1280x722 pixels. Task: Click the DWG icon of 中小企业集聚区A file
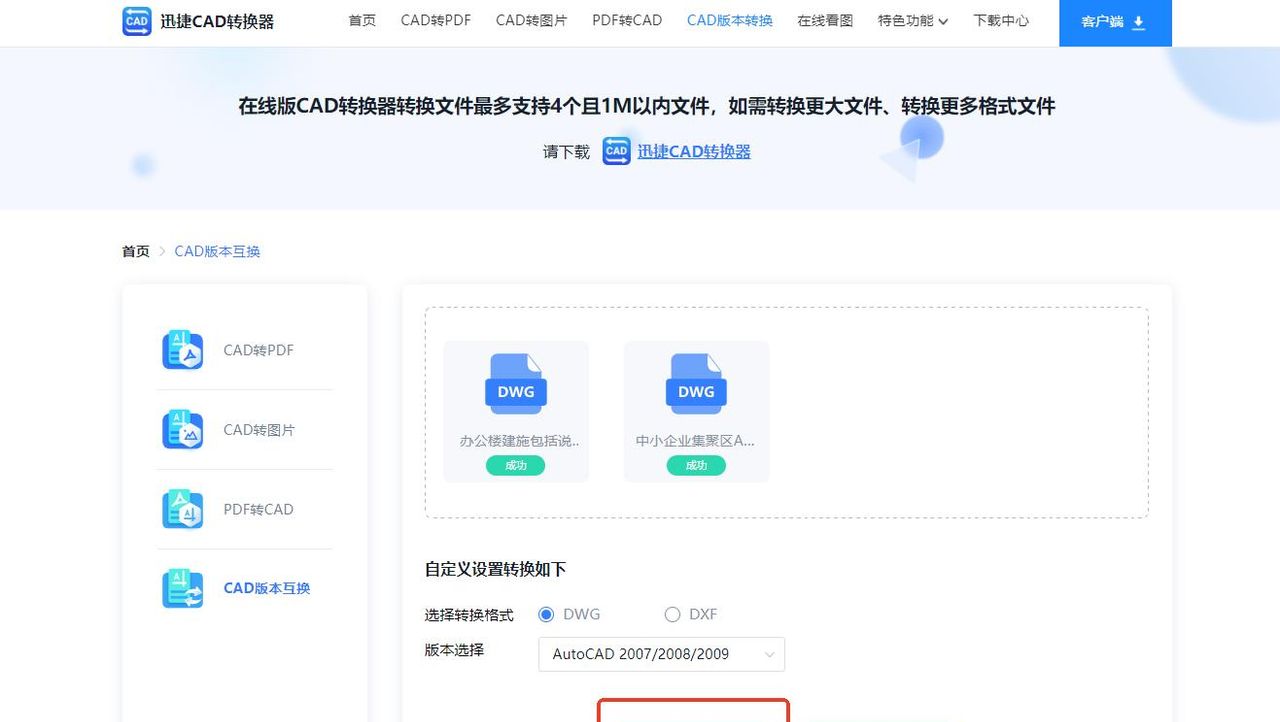pos(695,382)
